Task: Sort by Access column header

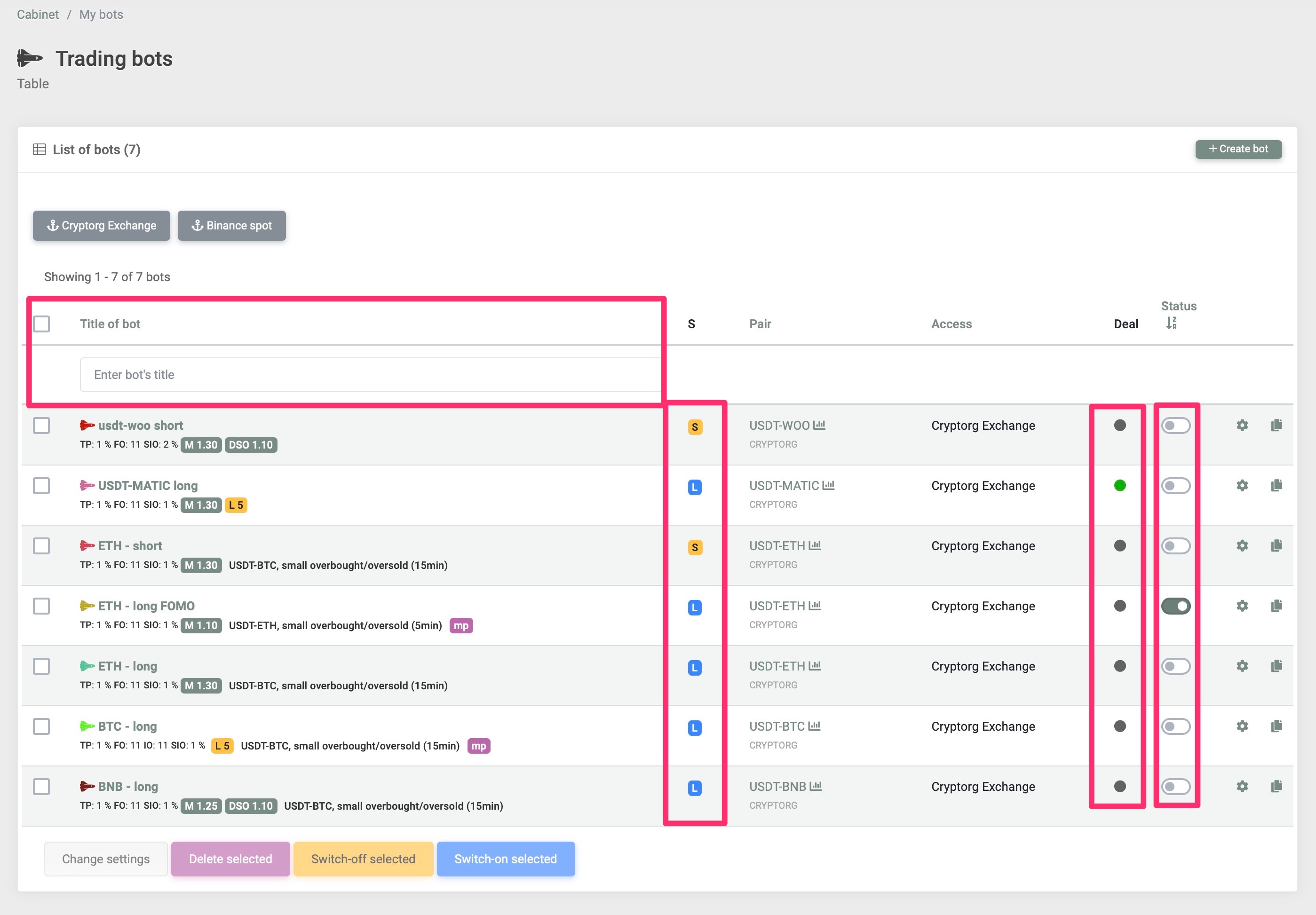Action: click(951, 323)
